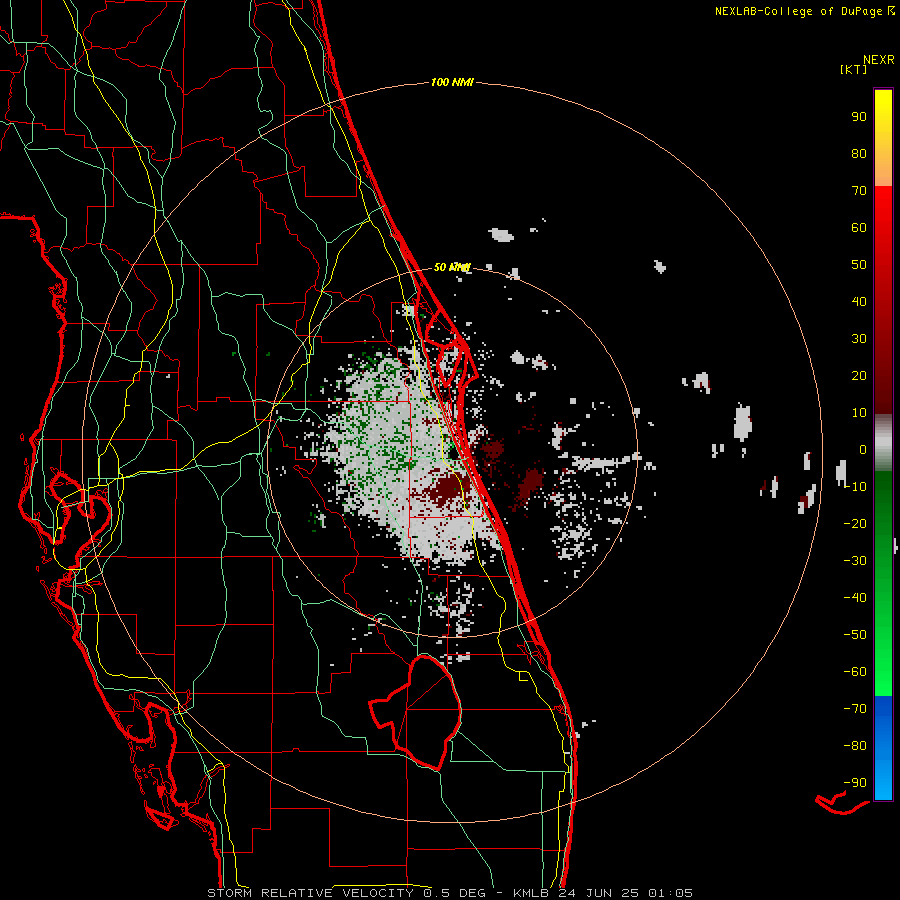This screenshot has width=900, height=900.
Task: Click the 10 knot scale value
Action: [x=859, y=413]
